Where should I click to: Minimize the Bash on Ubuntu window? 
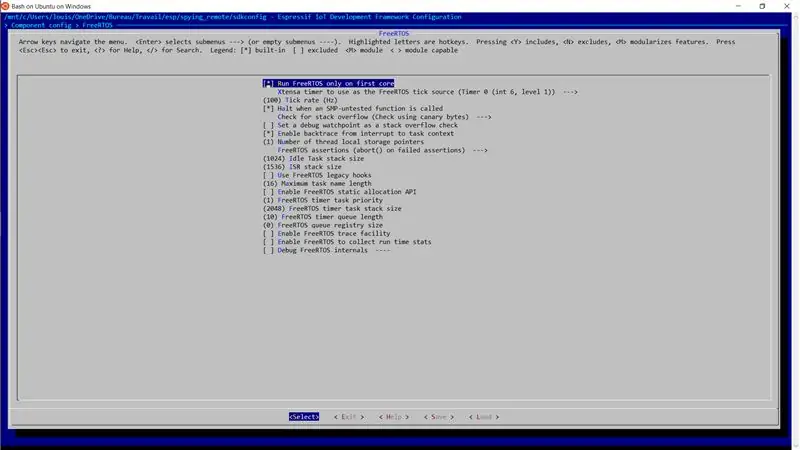(x=738, y=6)
